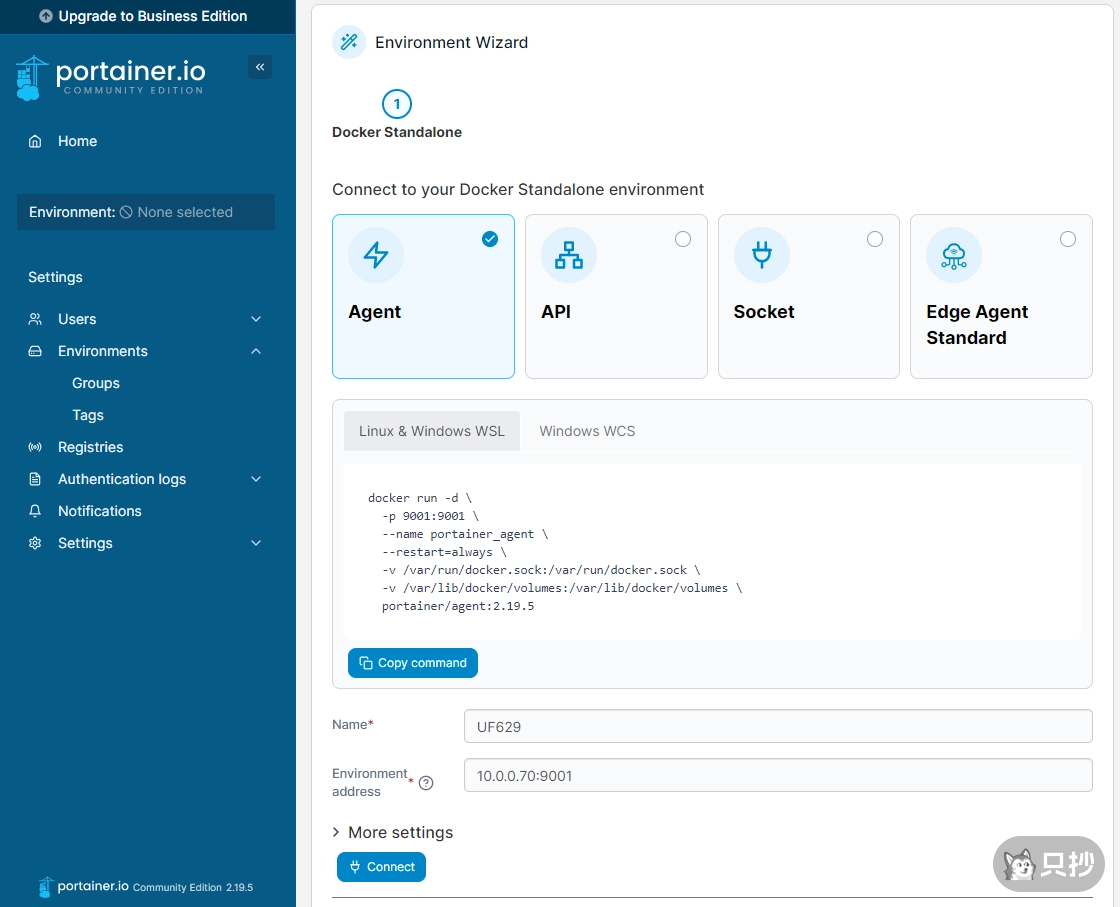Expand the Authentication logs chevron
This screenshot has width=1120, height=907.
[x=256, y=479]
